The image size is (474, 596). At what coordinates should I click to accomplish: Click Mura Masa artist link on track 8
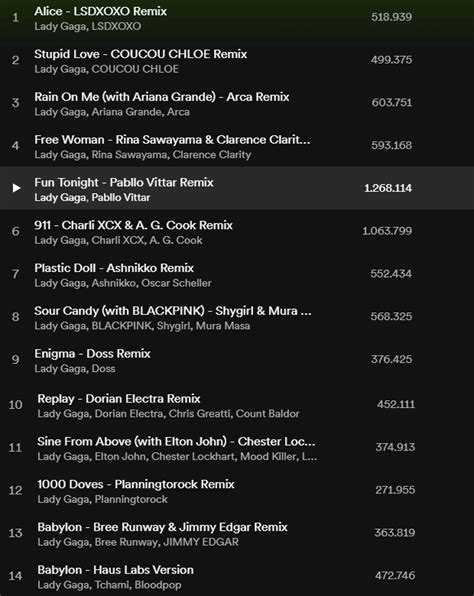pos(223,326)
